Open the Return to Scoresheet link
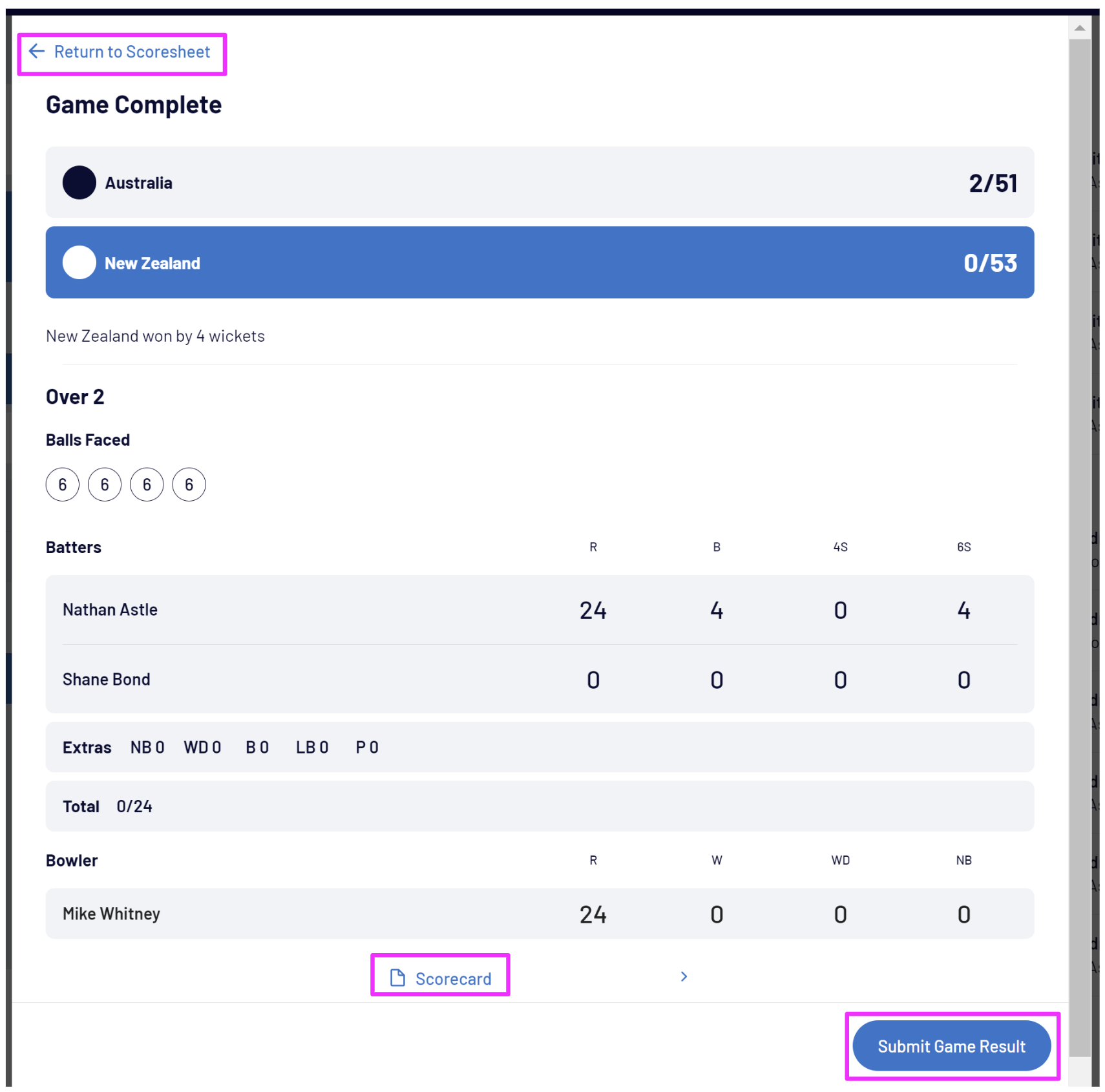 [x=132, y=52]
